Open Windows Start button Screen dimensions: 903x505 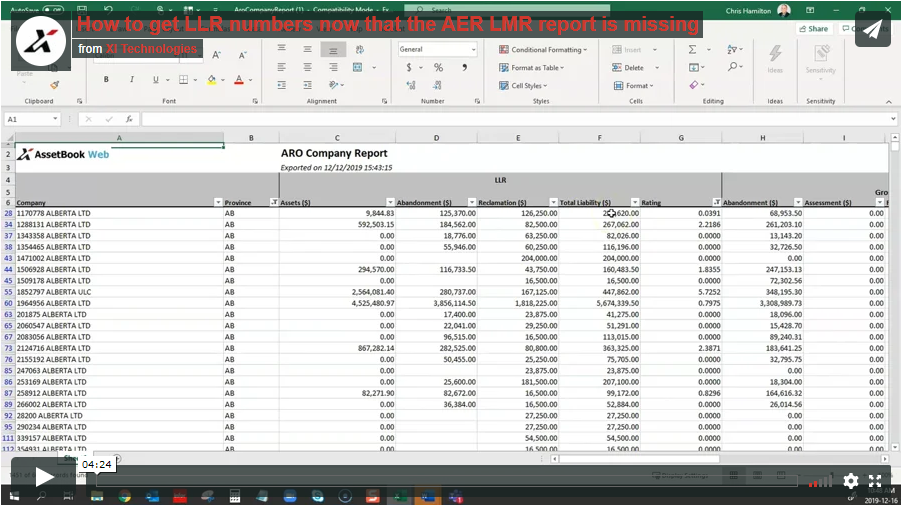(x=14, y=496)
